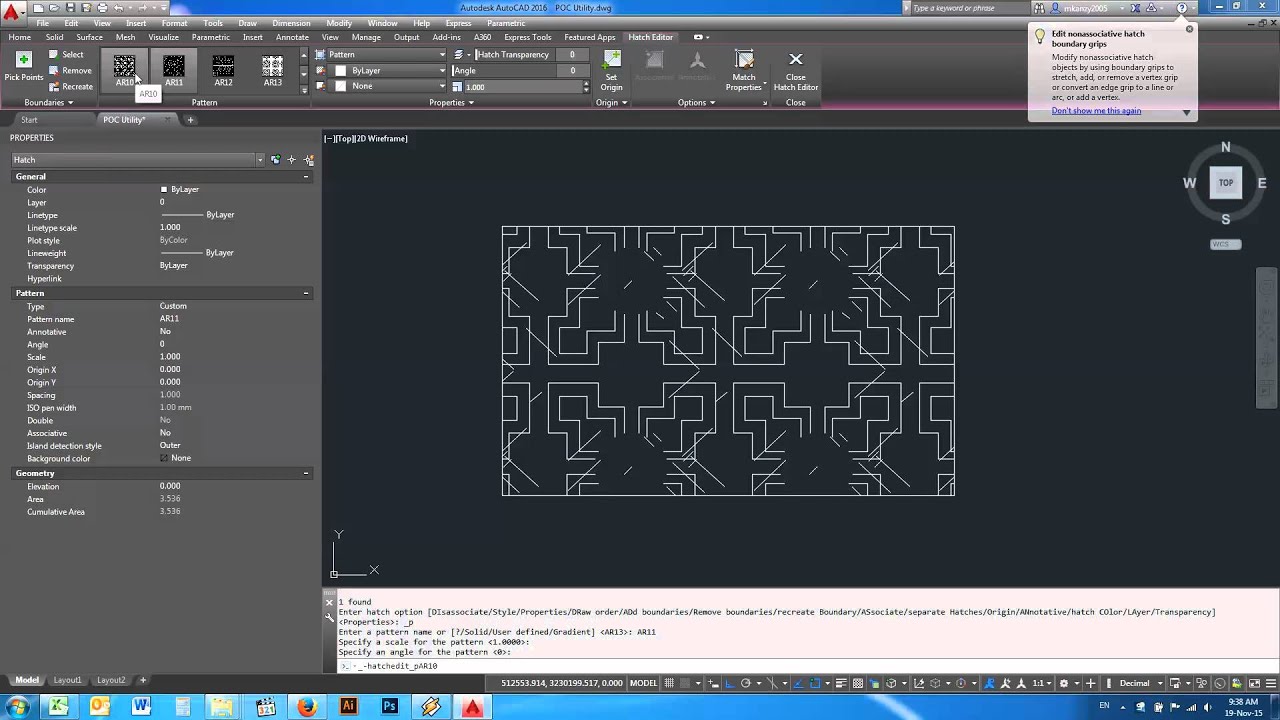Choose the AR13 hatch pattern swatch
This screenshot has width=1280, height=720.
point(272,70)
